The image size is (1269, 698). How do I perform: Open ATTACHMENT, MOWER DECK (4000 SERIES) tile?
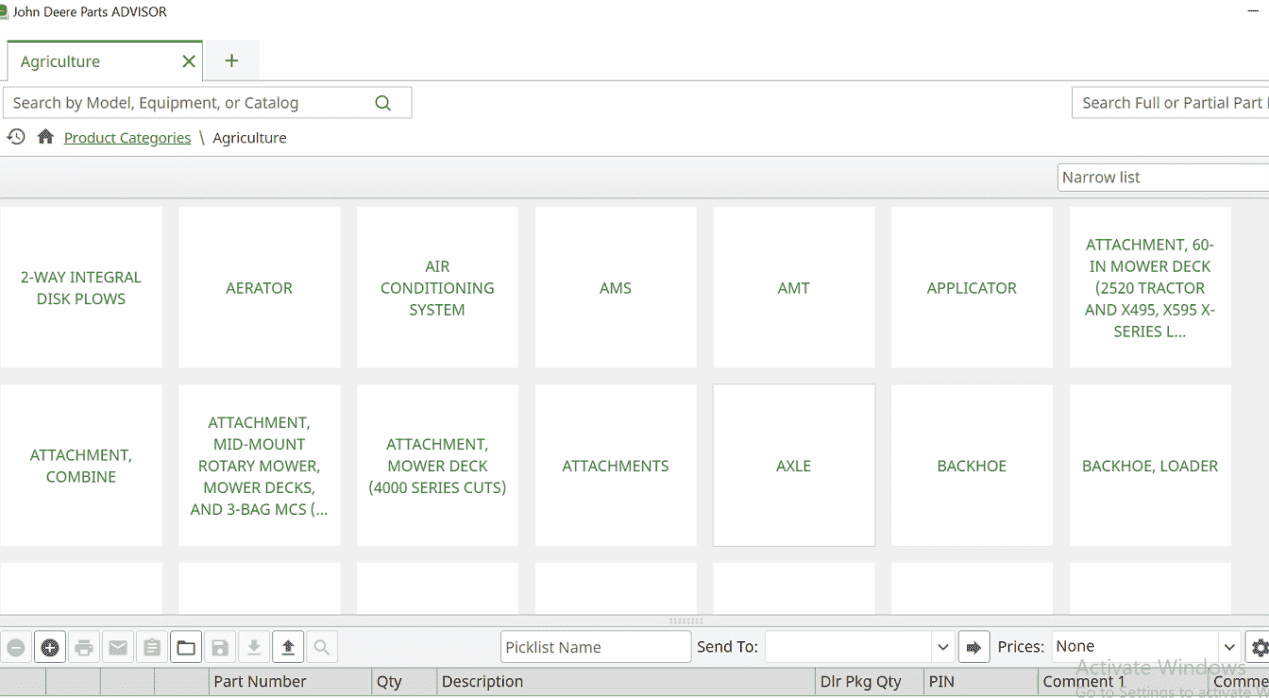click(x=437, y=466)
